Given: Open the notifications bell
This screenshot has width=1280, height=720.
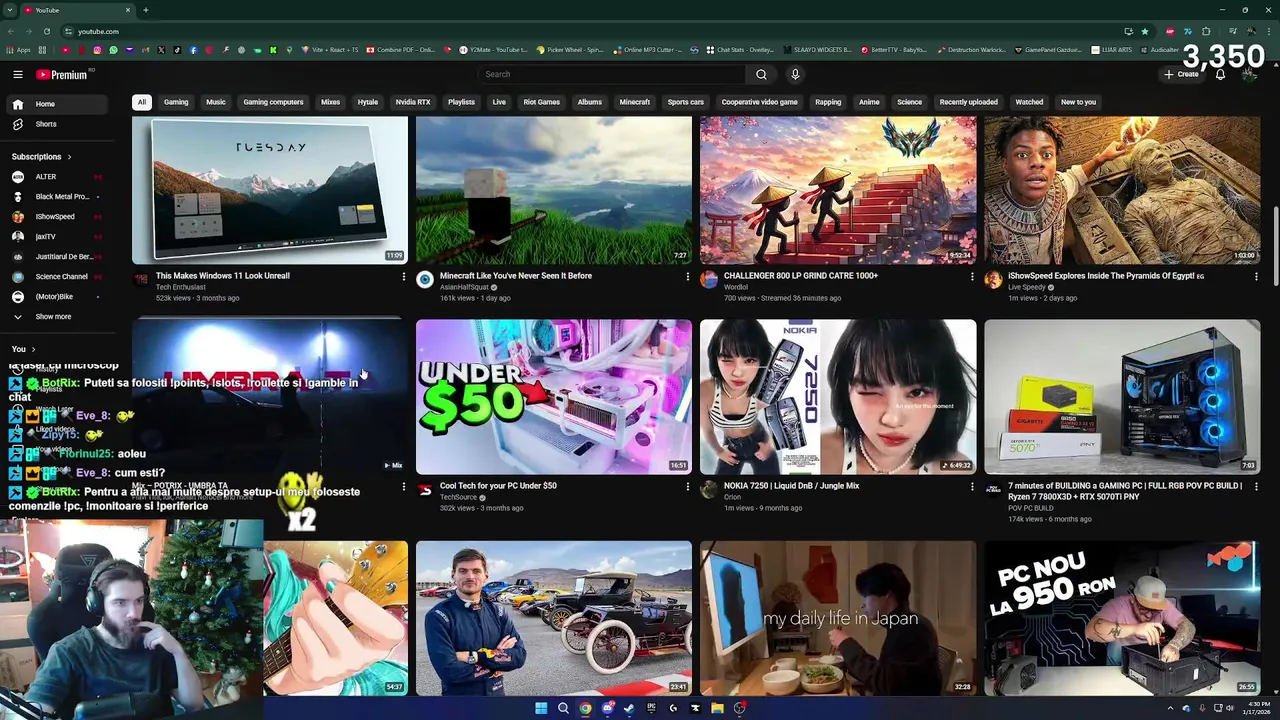Looking at the screenshot, I should click(x=1220, y=74).
